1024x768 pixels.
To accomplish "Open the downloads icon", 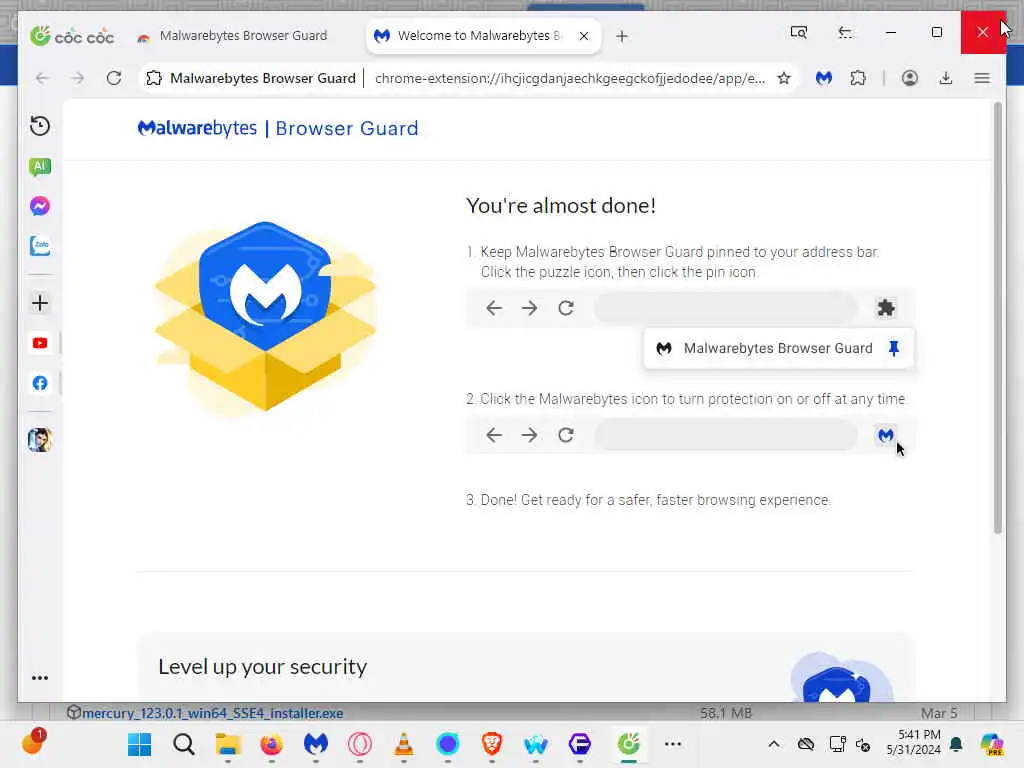I will tap(946, 78).
